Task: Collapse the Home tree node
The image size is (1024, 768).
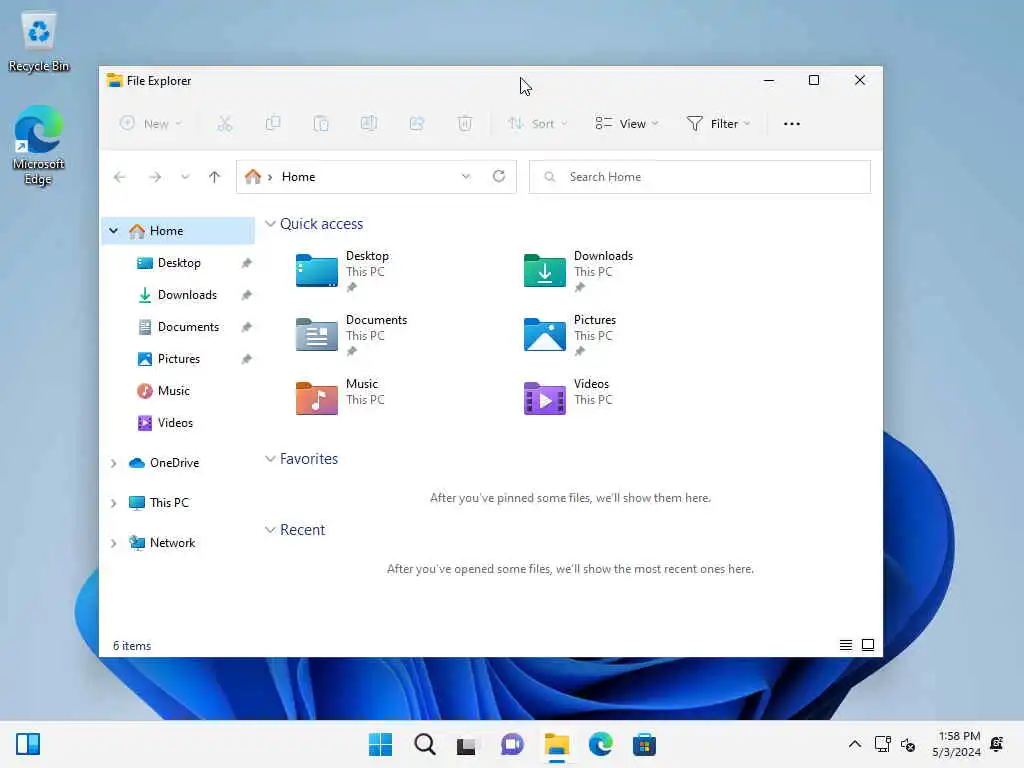Action: 114,231
